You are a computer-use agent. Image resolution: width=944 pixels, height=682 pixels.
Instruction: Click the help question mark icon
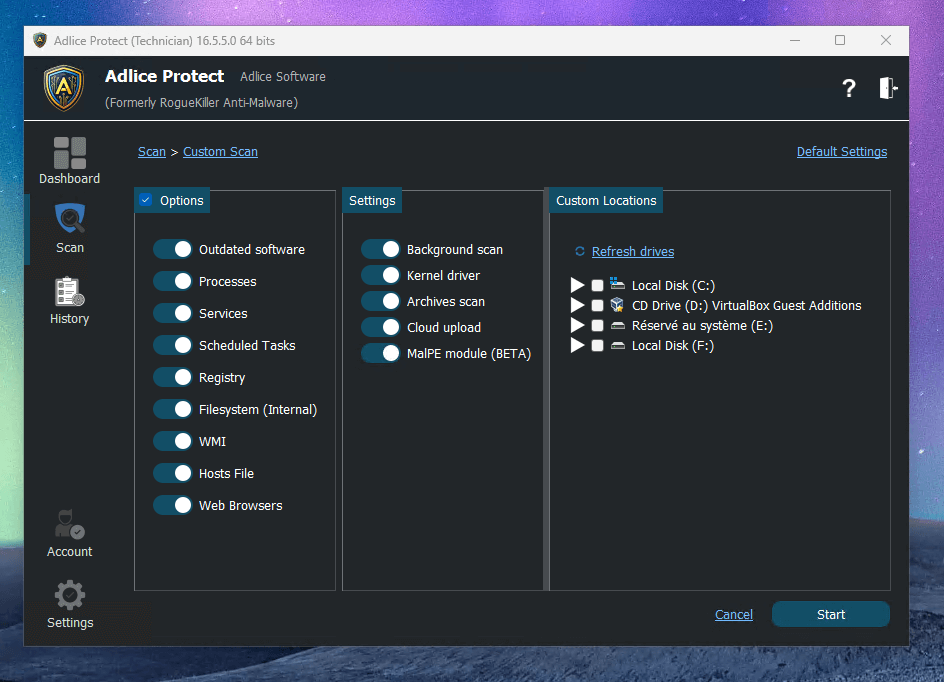[x=849, y=88]
